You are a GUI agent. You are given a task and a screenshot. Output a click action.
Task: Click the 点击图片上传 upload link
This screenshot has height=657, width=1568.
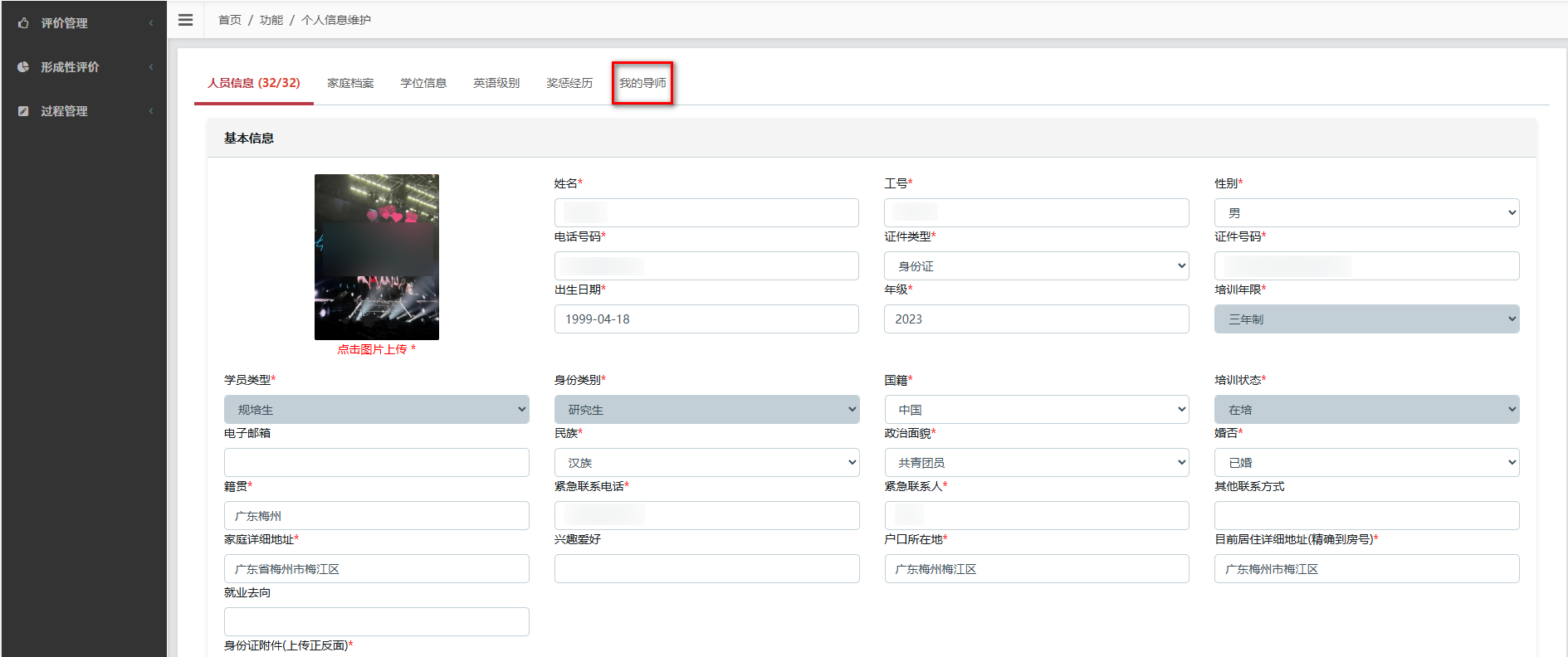[x=376, y=349]
